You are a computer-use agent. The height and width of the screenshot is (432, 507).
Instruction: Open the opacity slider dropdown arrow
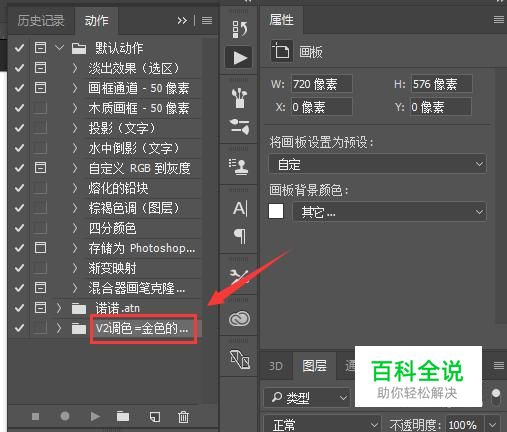coord(493,425)
